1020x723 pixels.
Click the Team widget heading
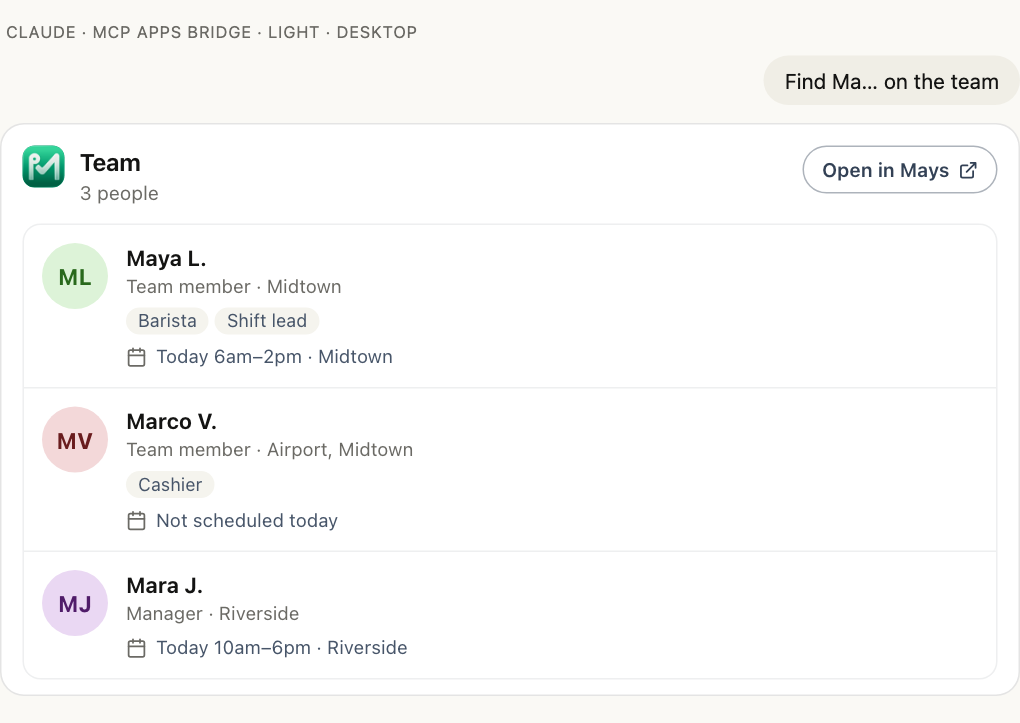point(111,163)
